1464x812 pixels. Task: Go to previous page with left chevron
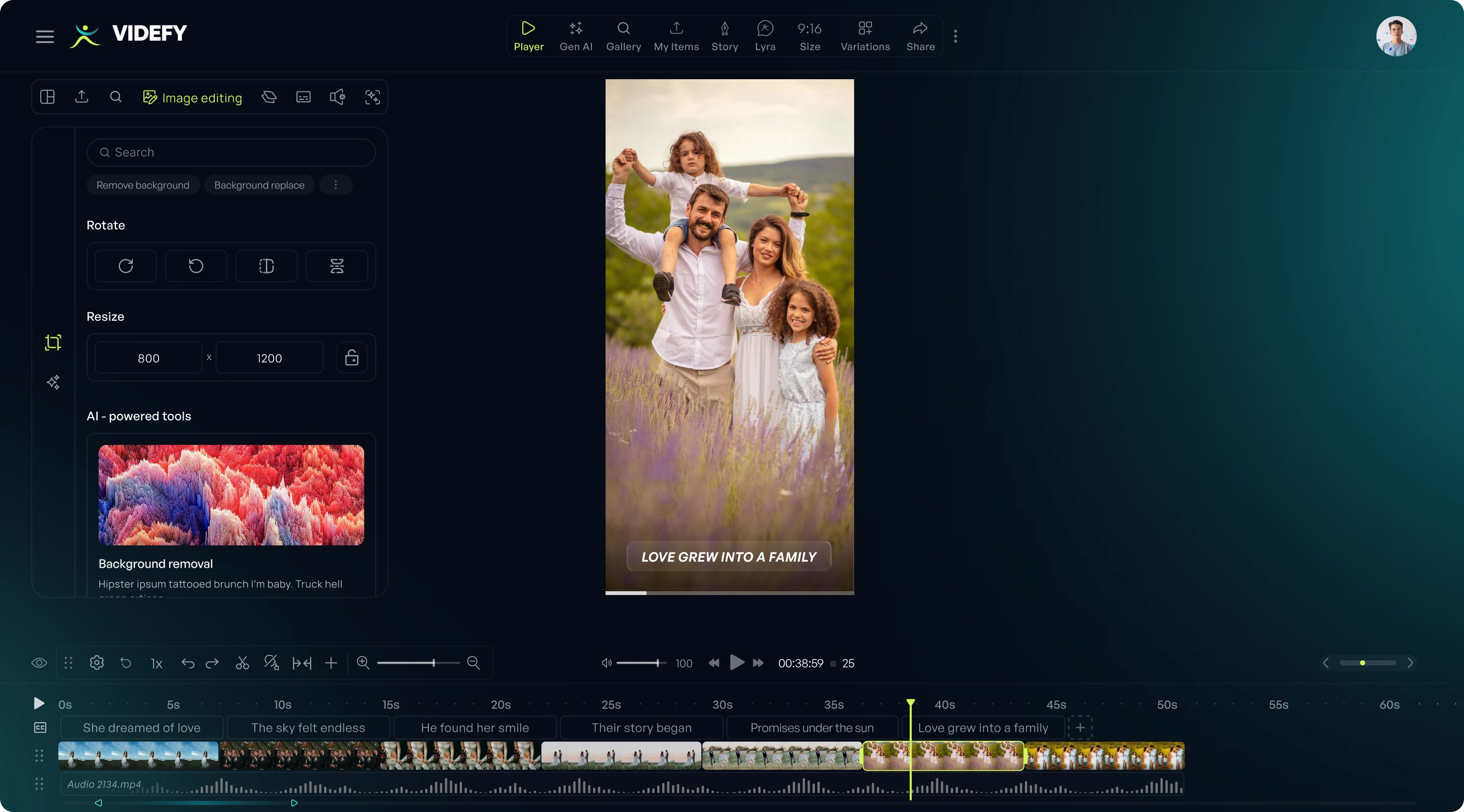point(1326,663)
